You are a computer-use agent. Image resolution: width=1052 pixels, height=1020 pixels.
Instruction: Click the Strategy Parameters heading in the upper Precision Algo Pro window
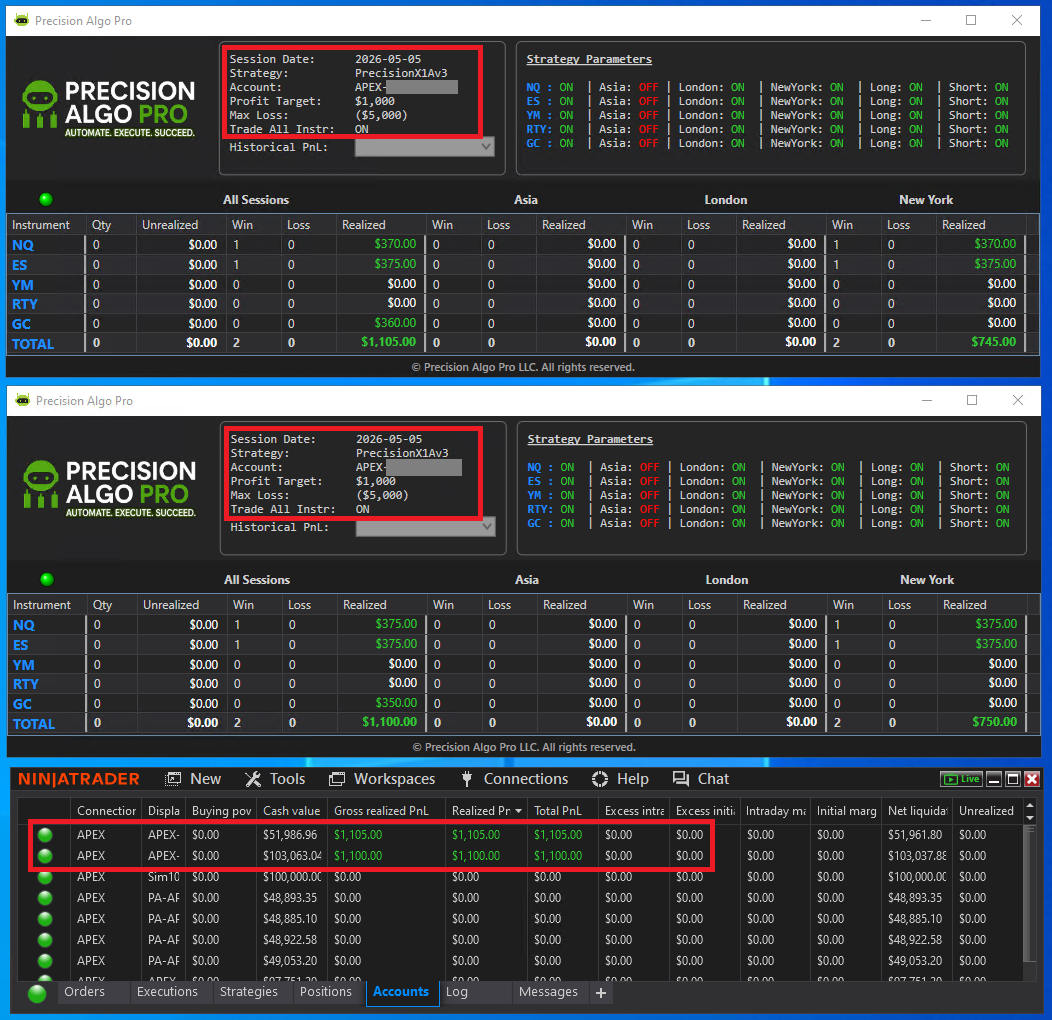tap(588, 59)
